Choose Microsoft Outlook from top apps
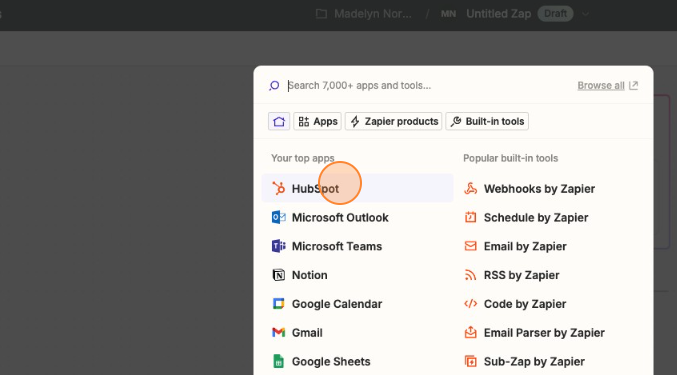677x375 pixels. pyautogui.click(x=357, y=217)
